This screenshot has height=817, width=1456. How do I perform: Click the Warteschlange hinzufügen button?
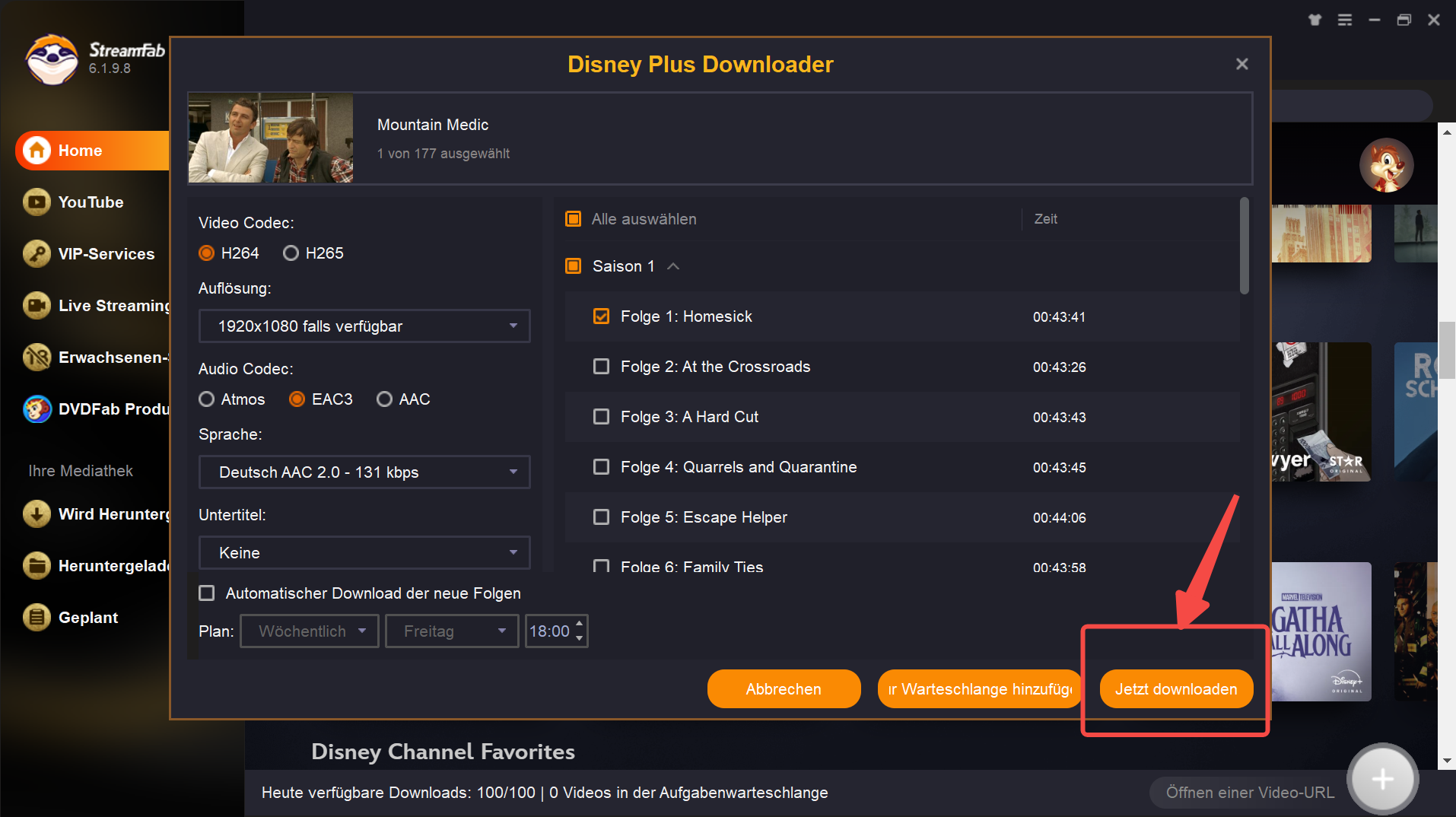pos(979,689)
